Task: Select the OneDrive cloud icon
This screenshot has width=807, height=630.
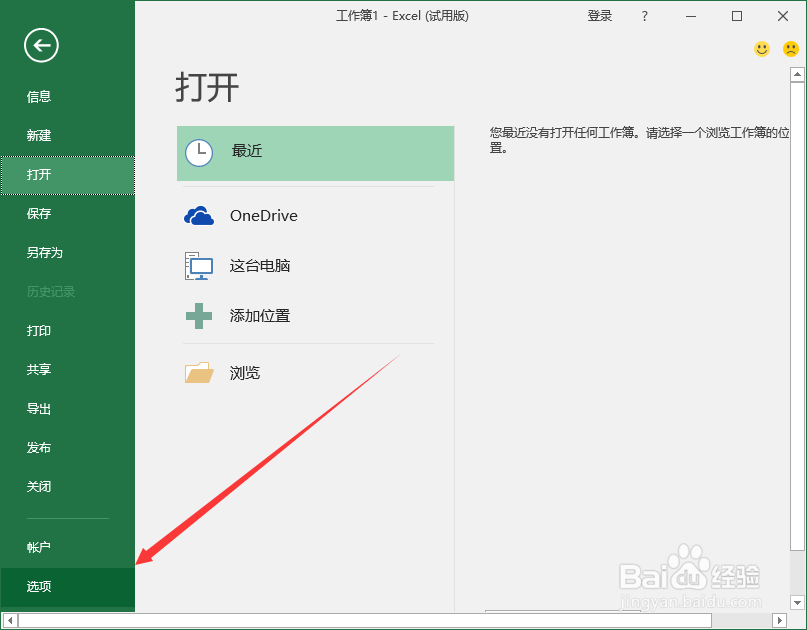Action: point(201,214)
